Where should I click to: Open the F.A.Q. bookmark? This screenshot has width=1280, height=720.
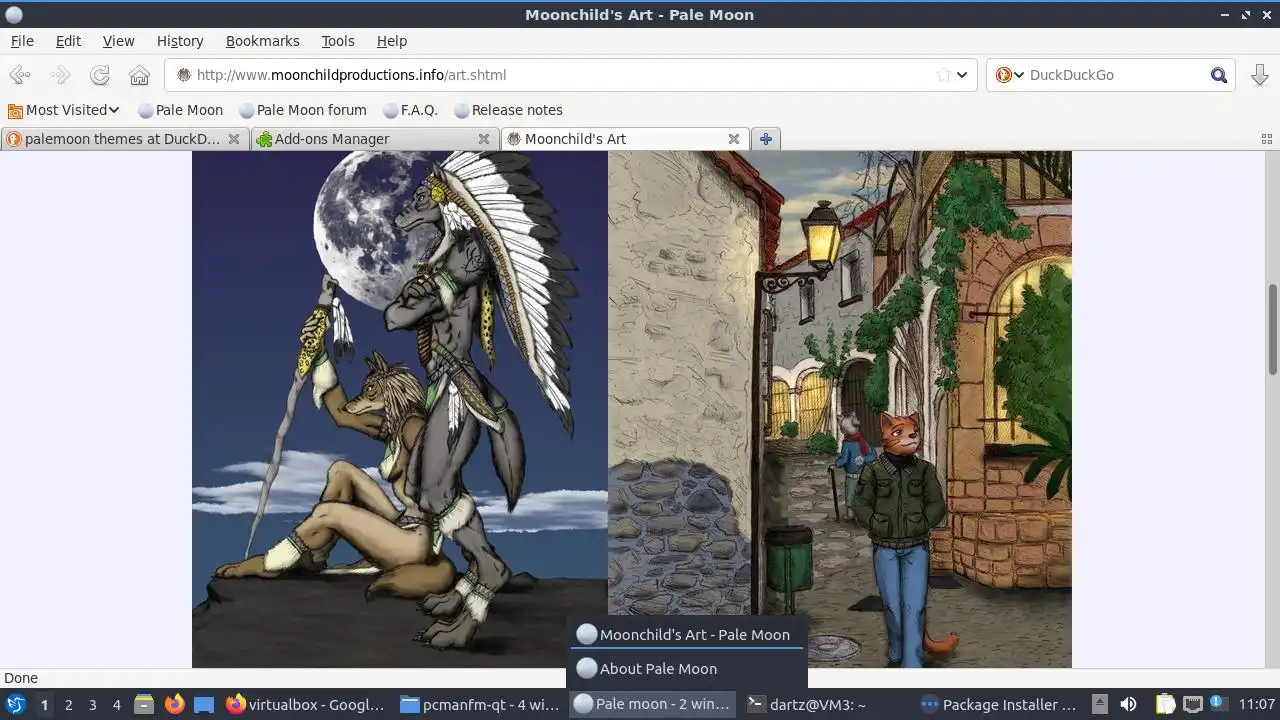410,110
